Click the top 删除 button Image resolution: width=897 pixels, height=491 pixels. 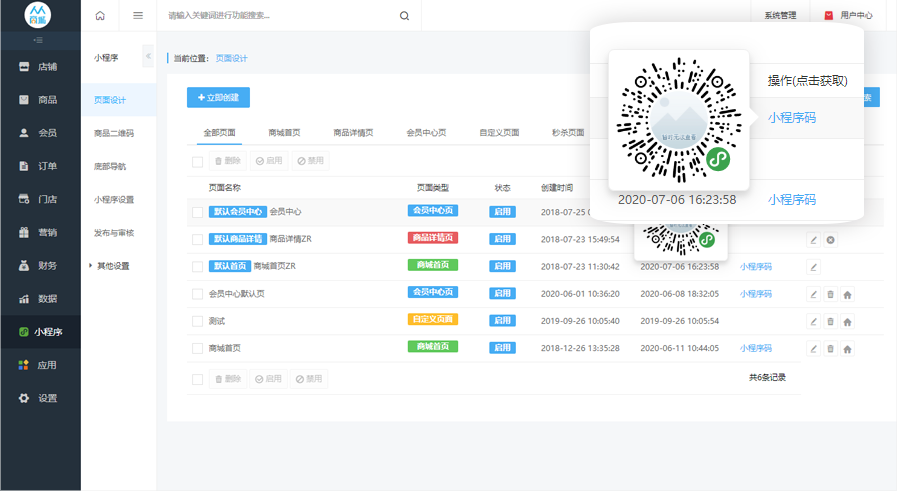(228, 161)
